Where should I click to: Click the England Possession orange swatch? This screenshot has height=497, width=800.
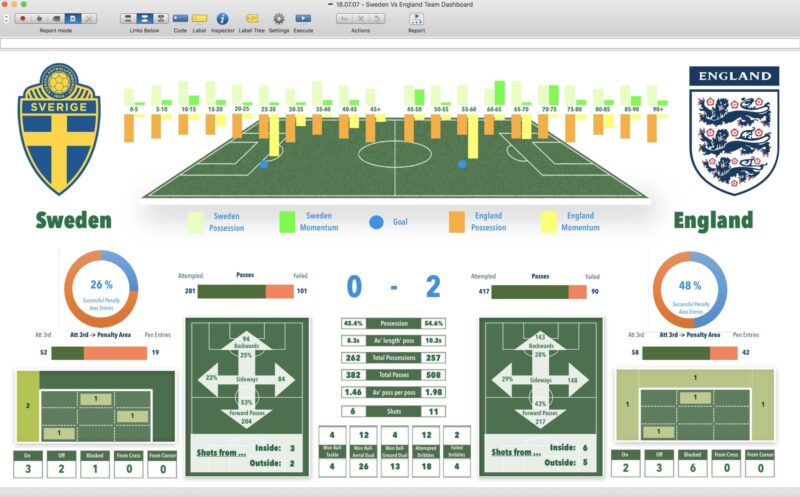coord(457,222)
